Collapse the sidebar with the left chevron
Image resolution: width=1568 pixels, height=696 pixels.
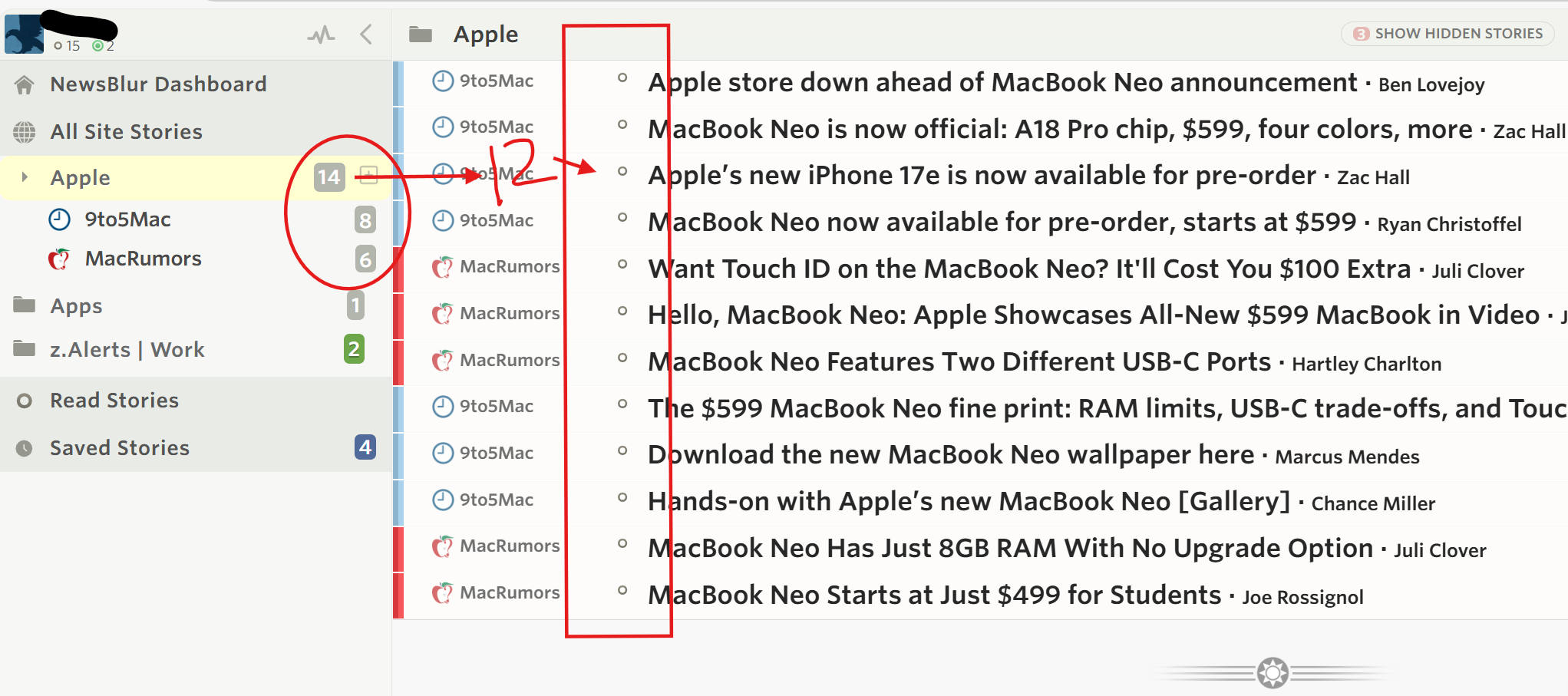coord(366,35)
